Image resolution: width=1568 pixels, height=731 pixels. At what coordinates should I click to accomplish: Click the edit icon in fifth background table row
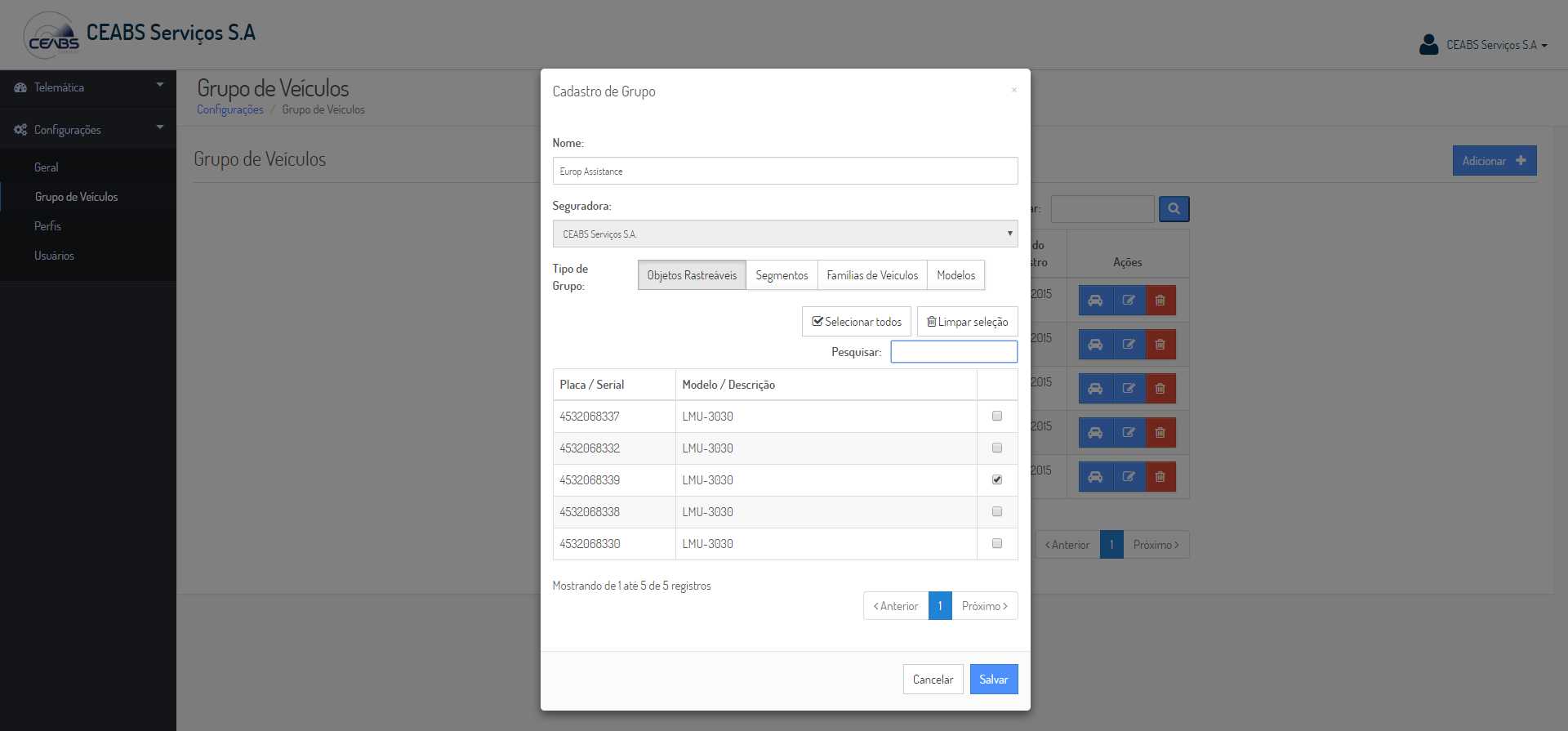pyautogui.click(x=1129, y=477)
